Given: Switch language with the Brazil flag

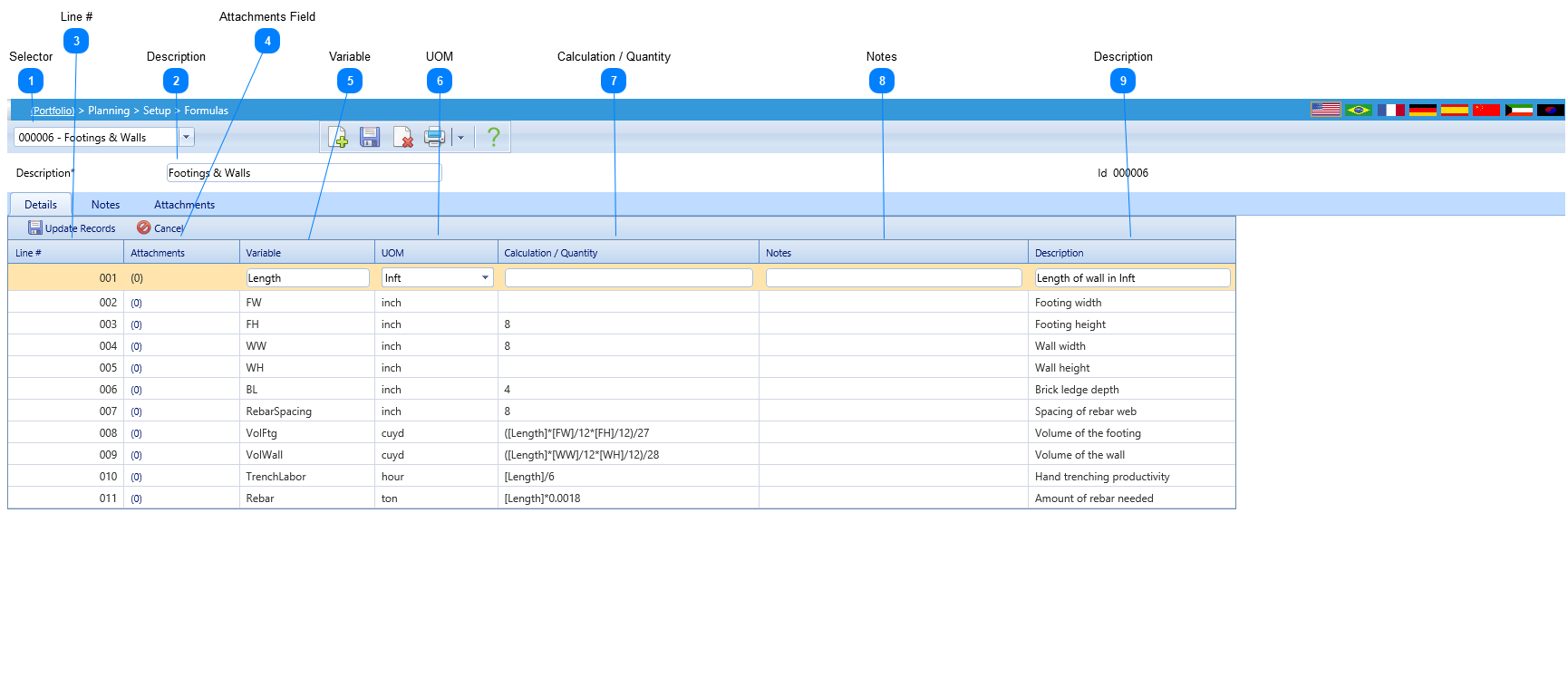Looking at the screenshot, I should point(1358,110).
